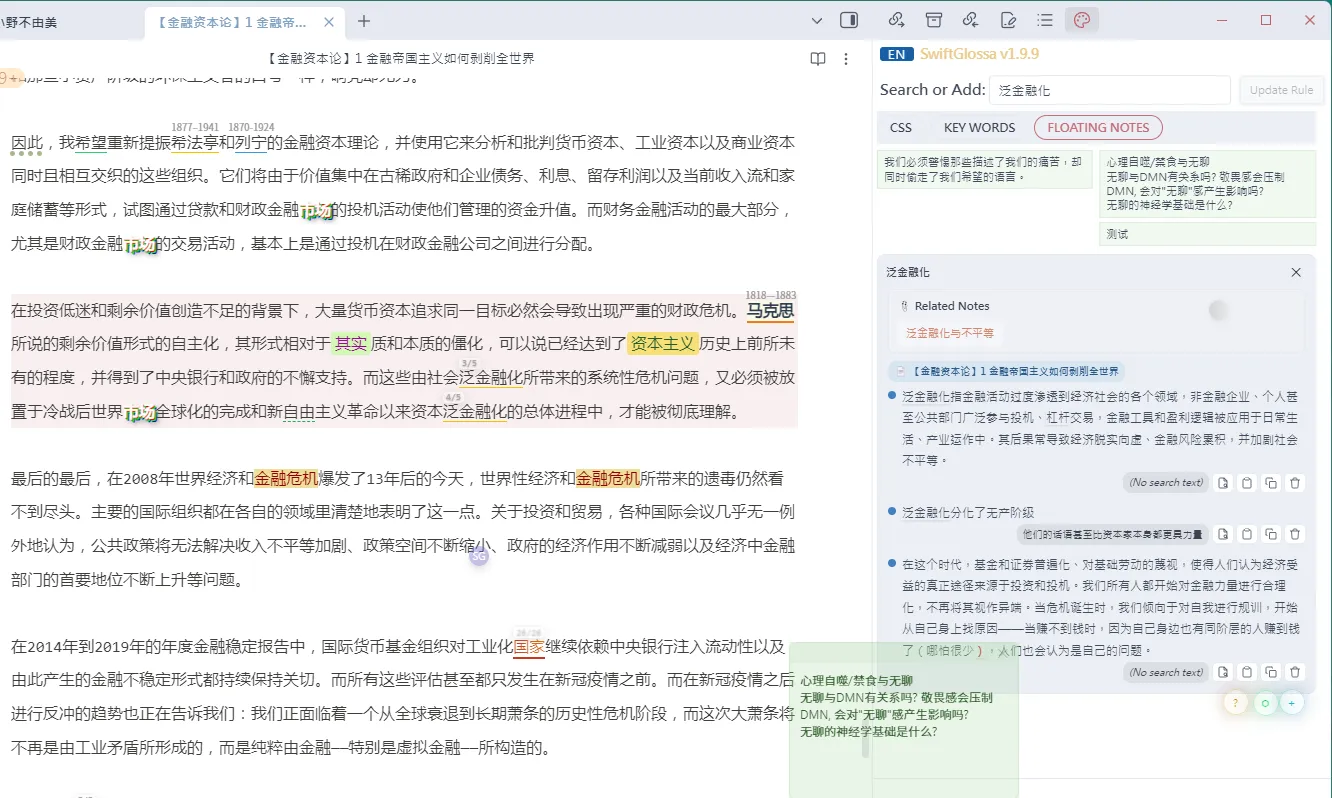
Task: Focus the Search or Add input field
Action: [x=1110, y=90]
